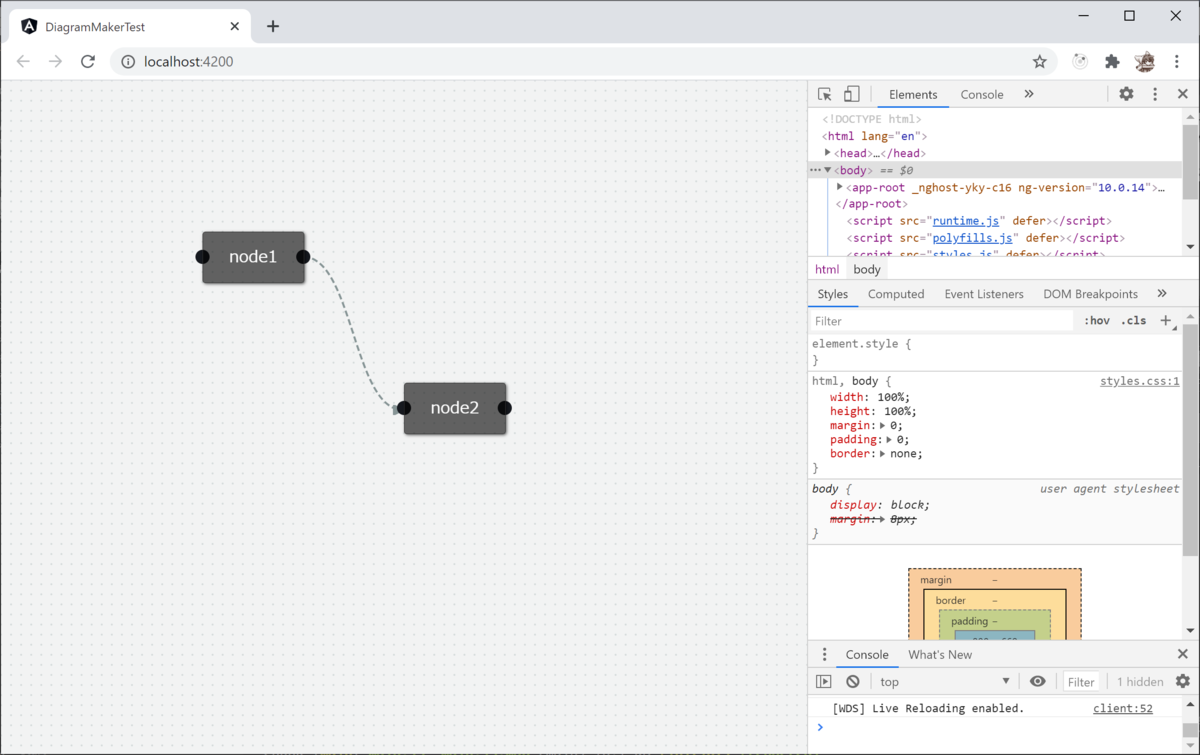
Task: Click the node2 diagram node
Action: (x=455, y=408)
